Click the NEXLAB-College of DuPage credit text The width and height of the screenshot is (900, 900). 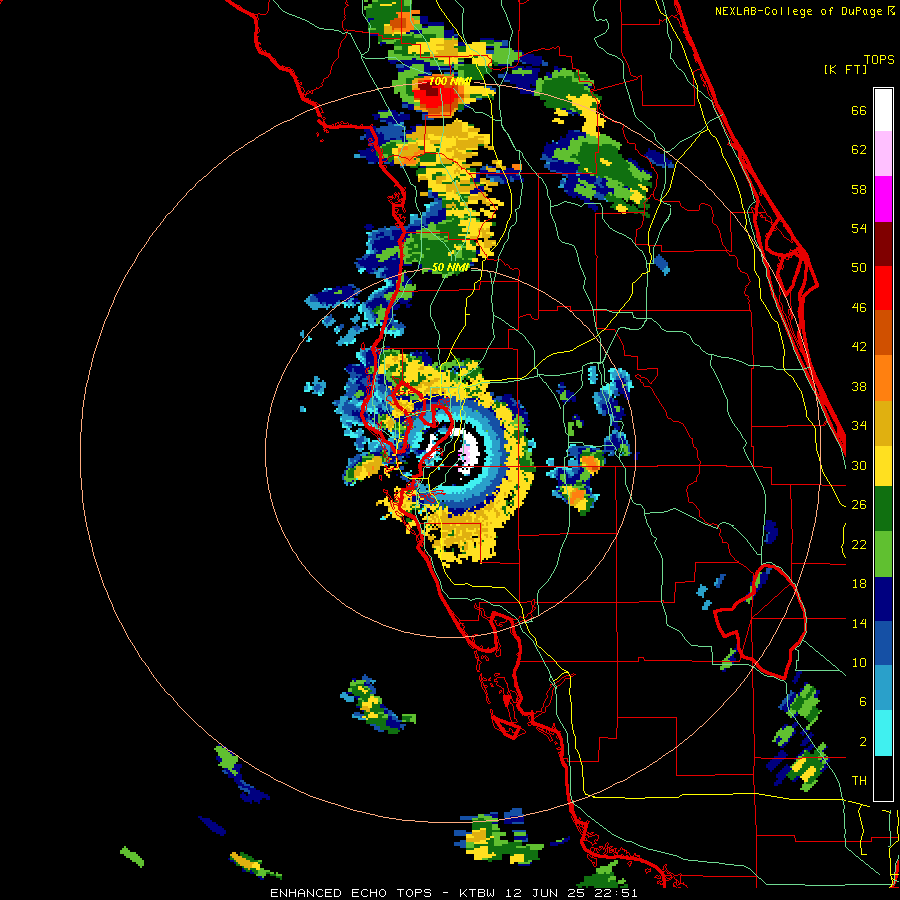pos(805,11)
